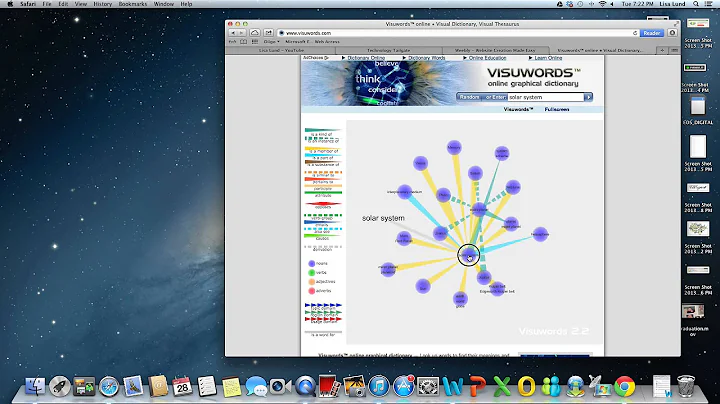This screenshot has height=404, width=720.
Task: Open the Safari menu in menu bar
Action: point(28,4)
